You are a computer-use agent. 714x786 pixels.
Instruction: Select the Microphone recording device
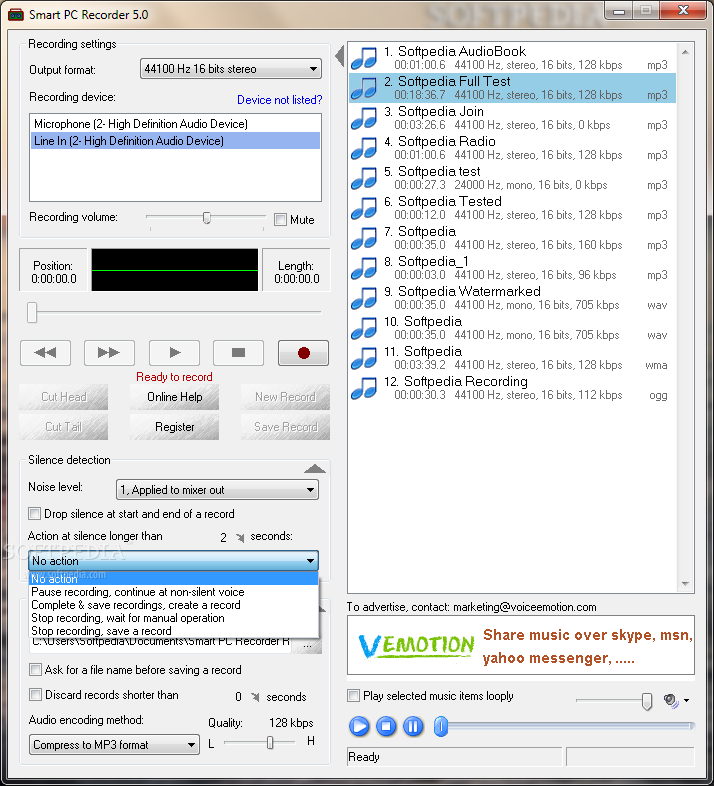pos(175,124)
